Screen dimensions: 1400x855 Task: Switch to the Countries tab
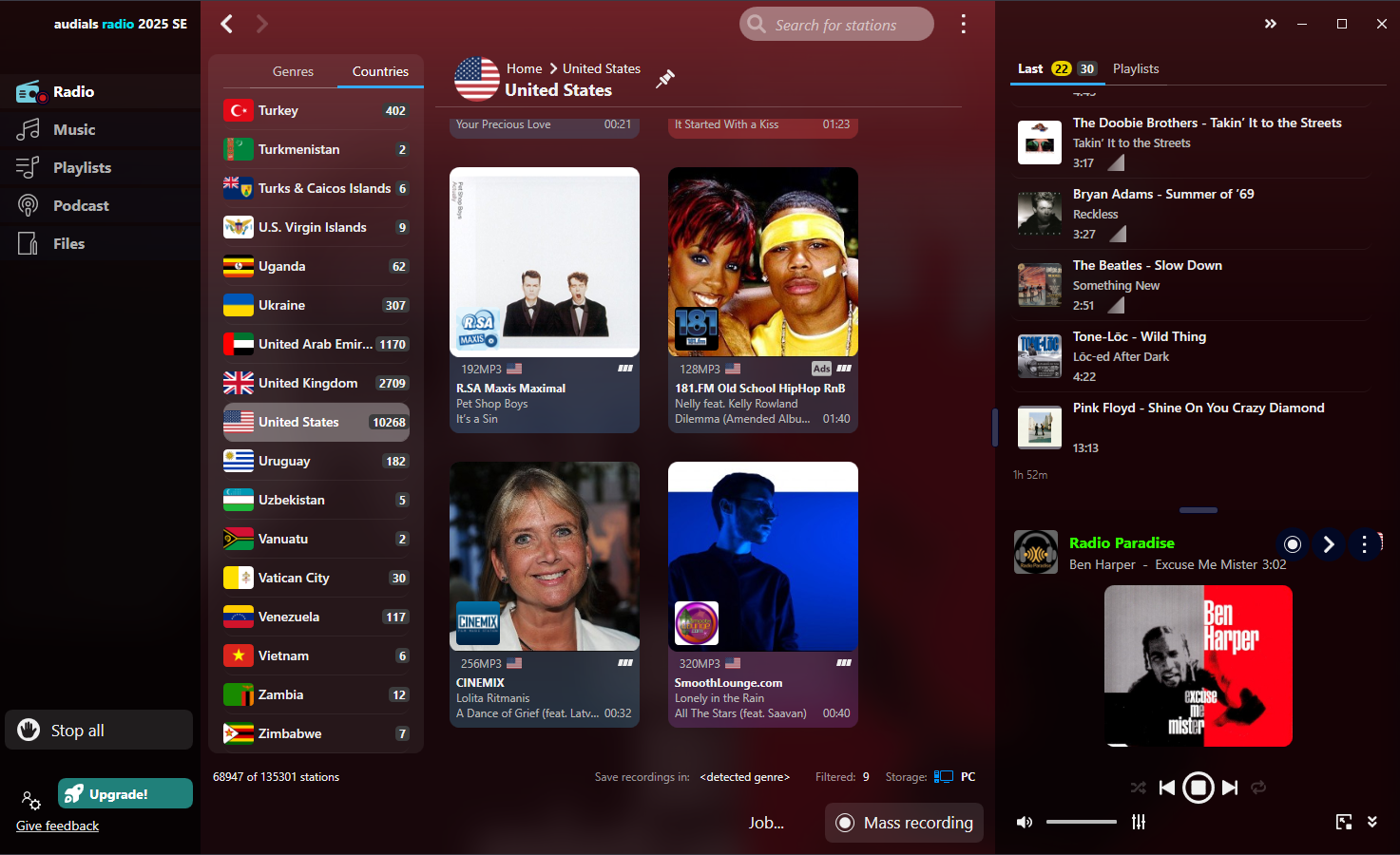coord(380,71)
